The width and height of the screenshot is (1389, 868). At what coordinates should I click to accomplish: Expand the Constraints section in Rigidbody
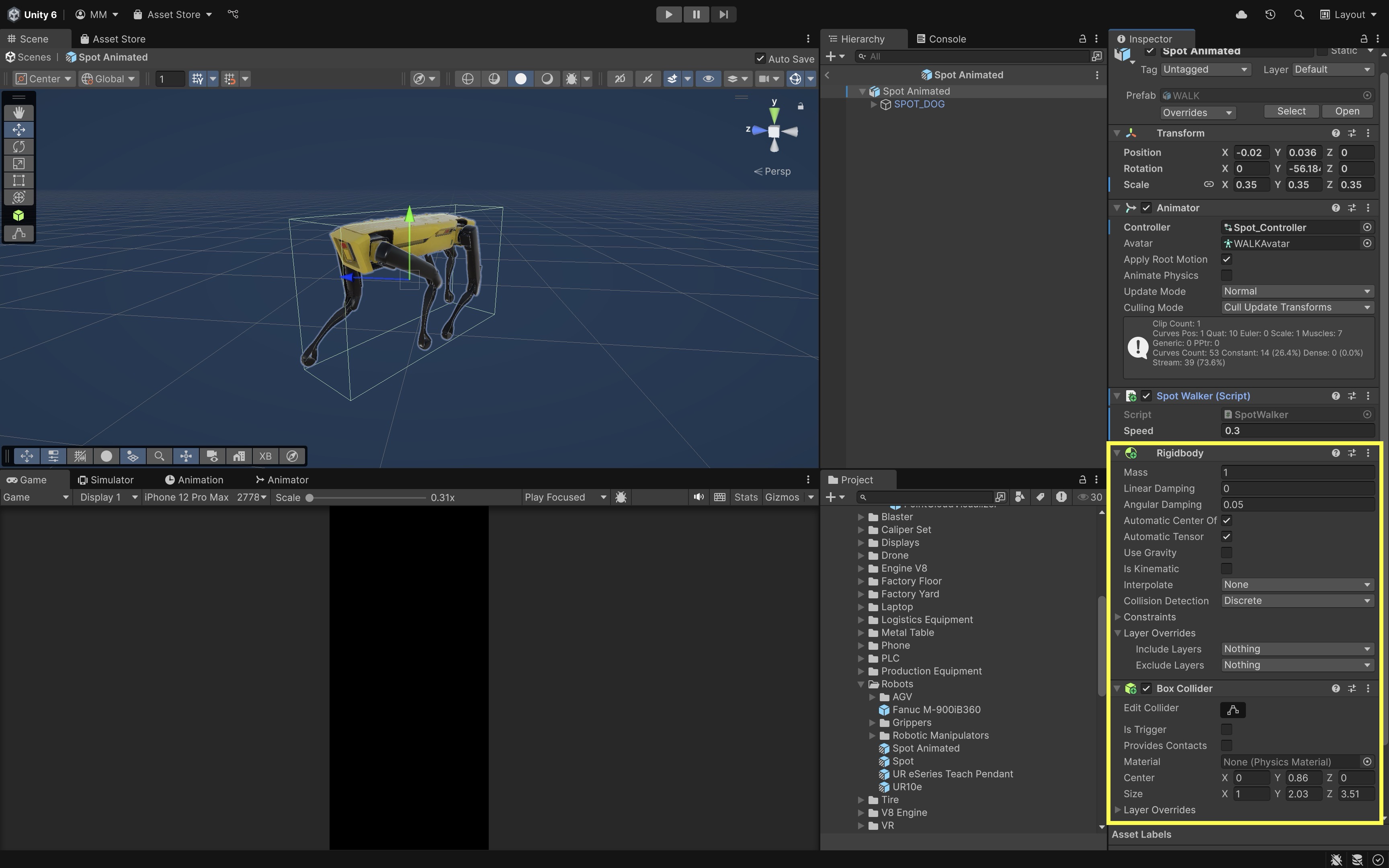(1118, 617)
